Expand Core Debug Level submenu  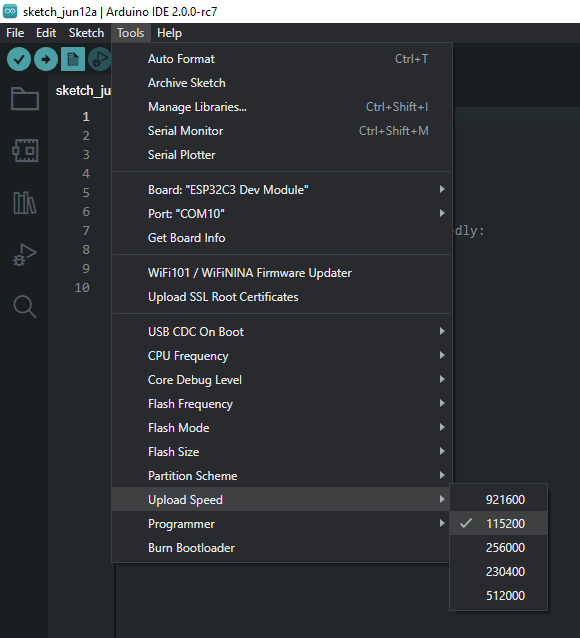[x=282, y=380]
